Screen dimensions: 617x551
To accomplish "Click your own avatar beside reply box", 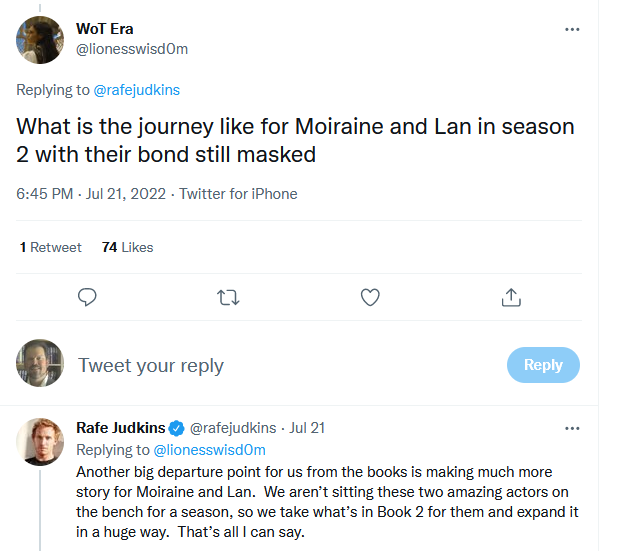I will pyautogui.click(x=40, y=364).
